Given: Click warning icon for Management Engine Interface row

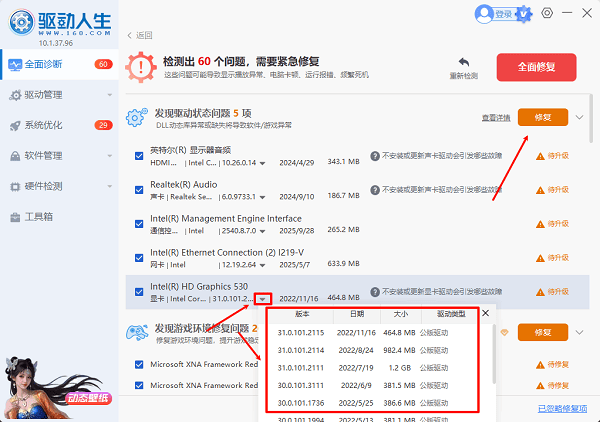Looking at the screenshot, I should click(540, 224).
